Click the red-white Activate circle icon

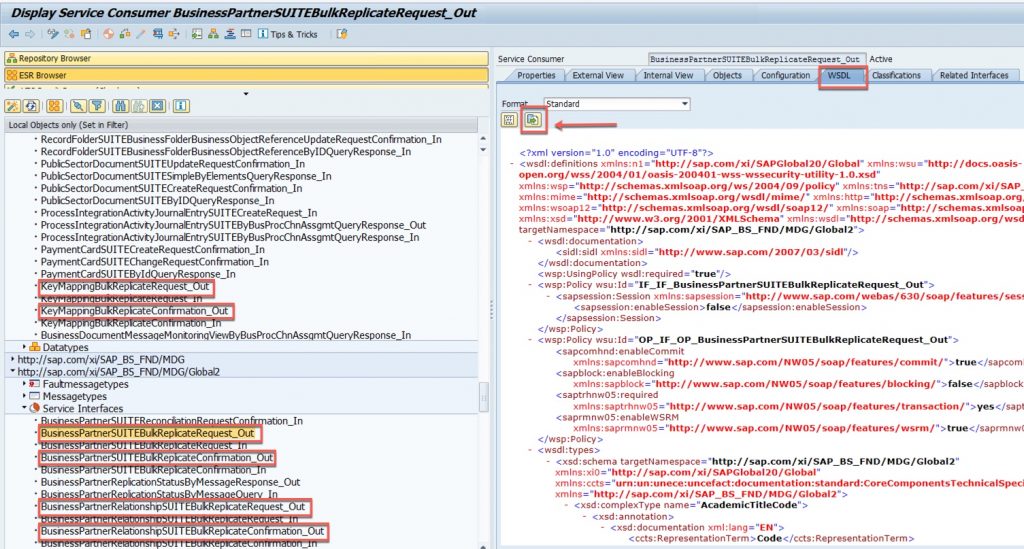(108, 34)
